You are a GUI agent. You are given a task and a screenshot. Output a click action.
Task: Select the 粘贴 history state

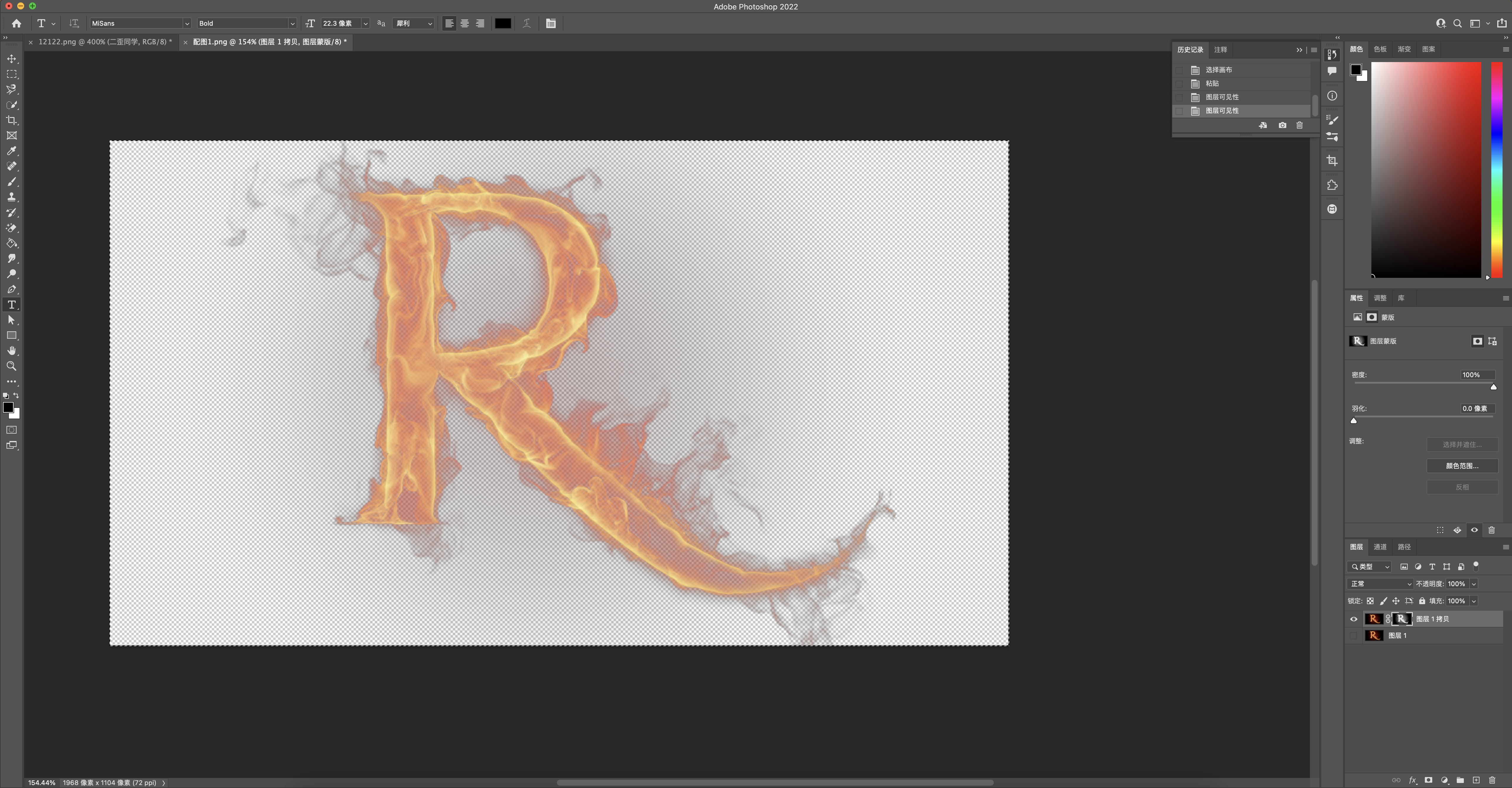click(x=1212, y=83)
